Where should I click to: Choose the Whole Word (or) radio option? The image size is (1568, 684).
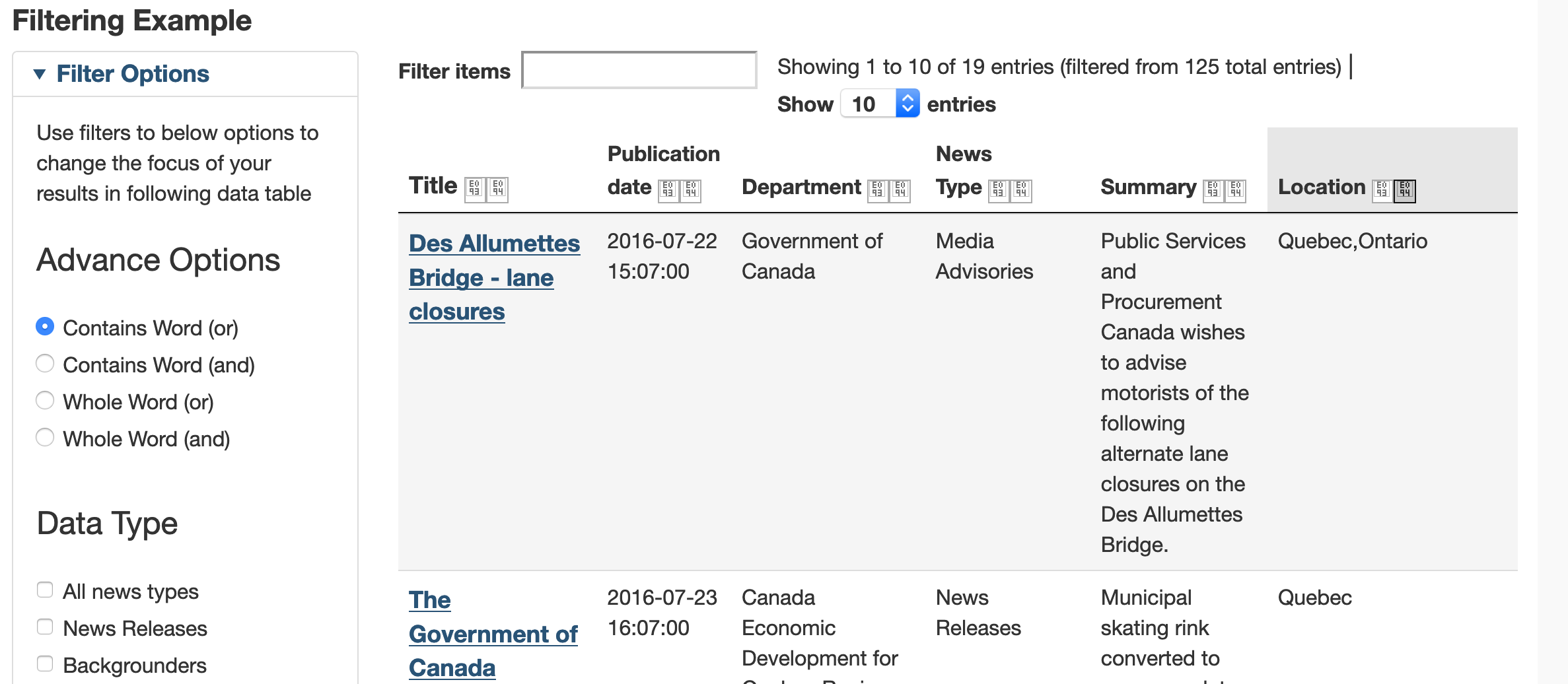click(x=45, y=400)
